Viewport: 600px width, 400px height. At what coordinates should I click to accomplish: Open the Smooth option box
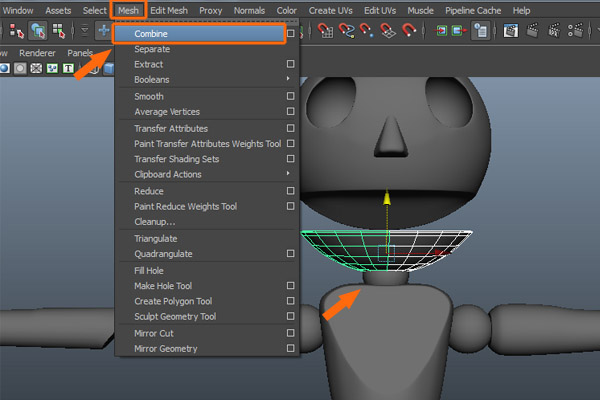coord(290,97)
